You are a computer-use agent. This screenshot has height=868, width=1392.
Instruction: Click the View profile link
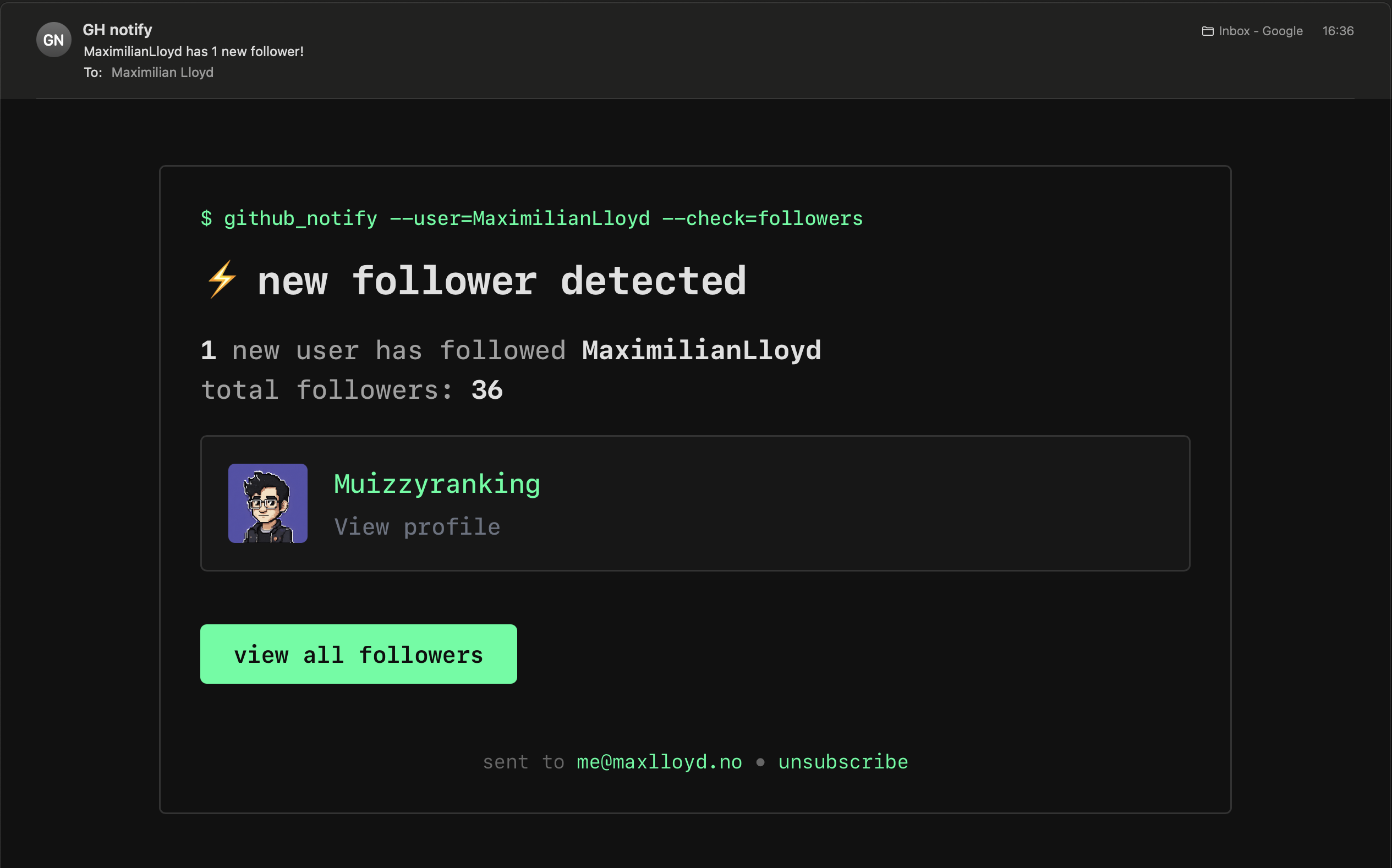417,526
